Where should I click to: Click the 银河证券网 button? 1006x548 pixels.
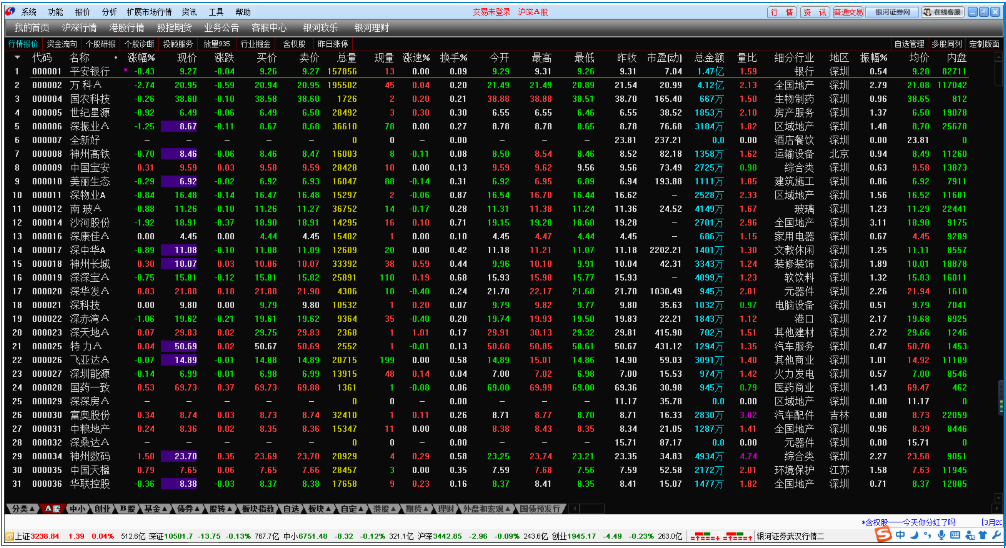click(x=893, y=12)
